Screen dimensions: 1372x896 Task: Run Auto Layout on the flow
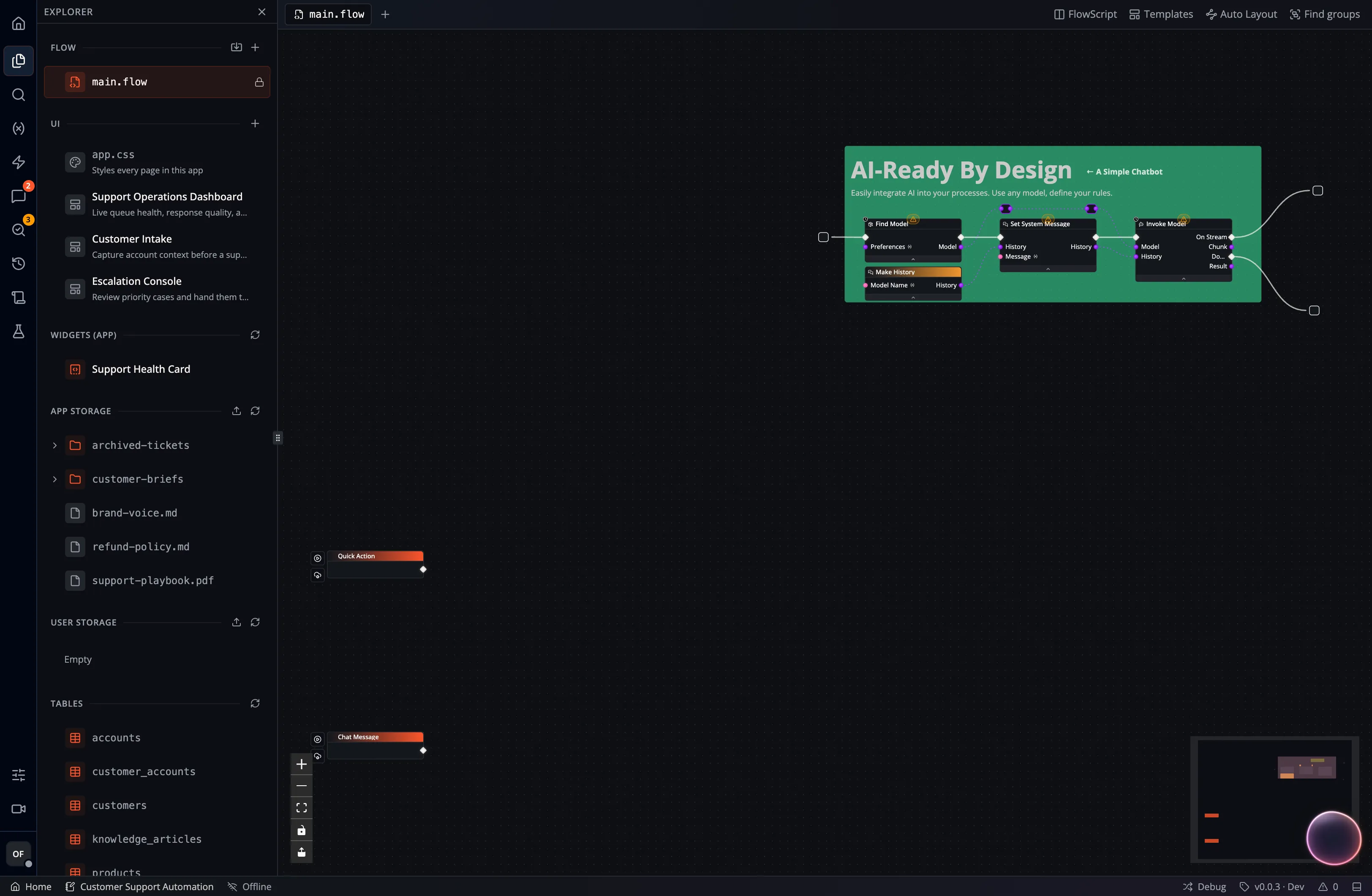pos(1241,14)
